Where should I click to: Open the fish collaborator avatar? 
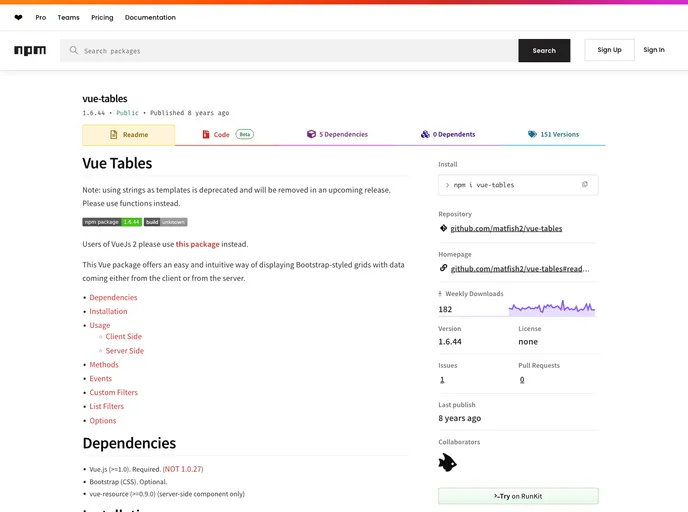click(448, 462)
